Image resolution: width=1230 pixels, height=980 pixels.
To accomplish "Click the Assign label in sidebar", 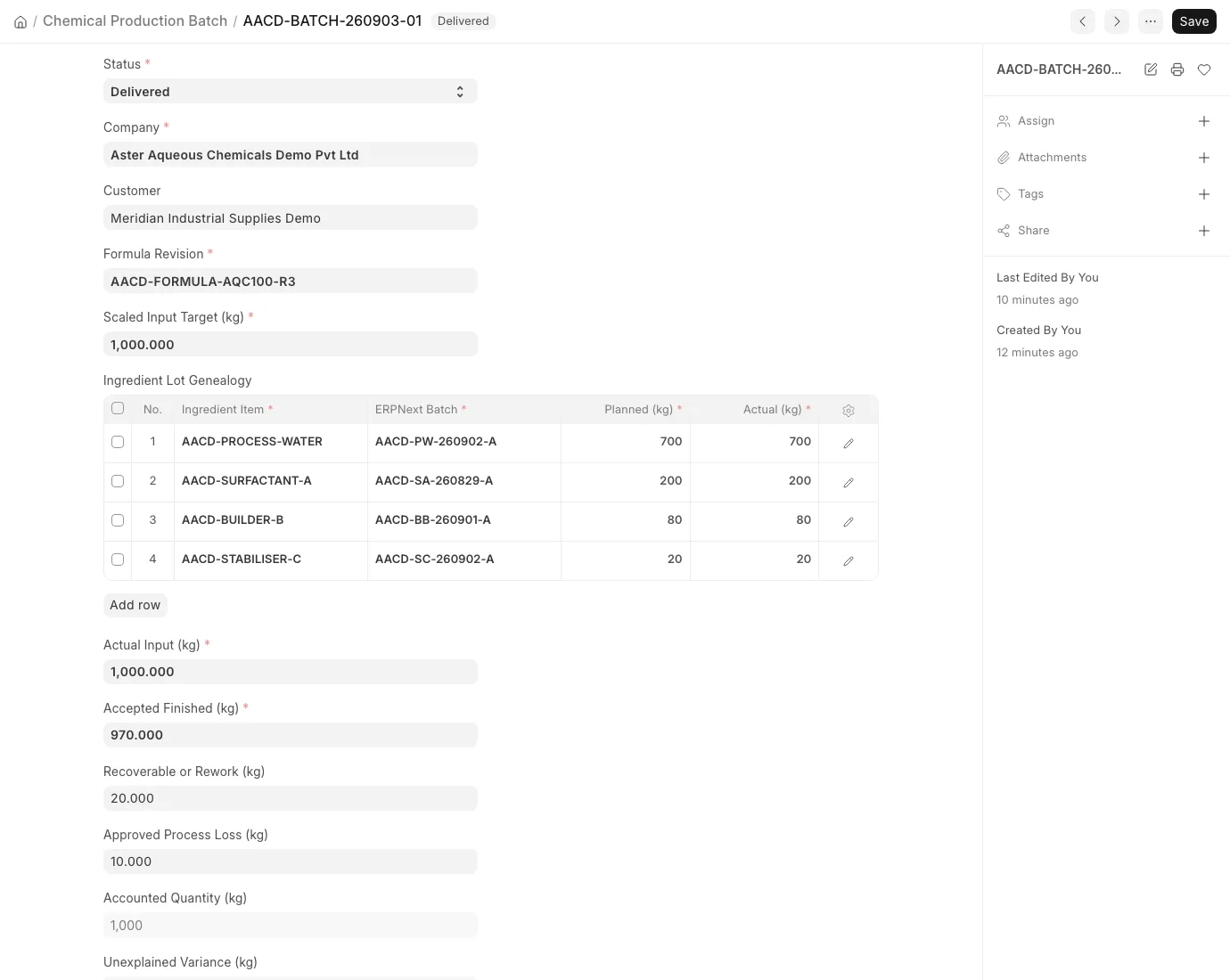I will (1036, 121).
